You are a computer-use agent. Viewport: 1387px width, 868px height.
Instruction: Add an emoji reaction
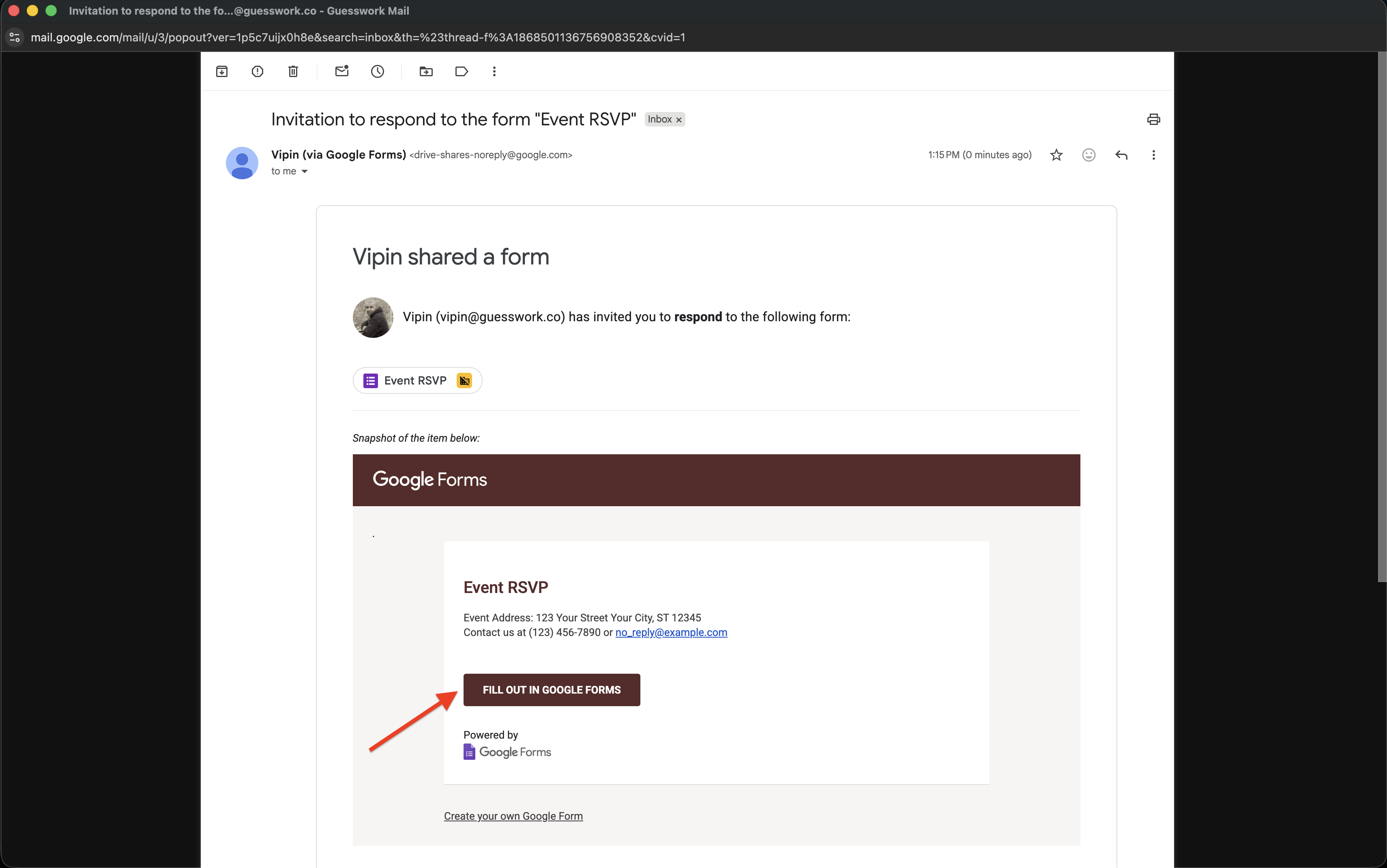click(x=1089, y=155)
